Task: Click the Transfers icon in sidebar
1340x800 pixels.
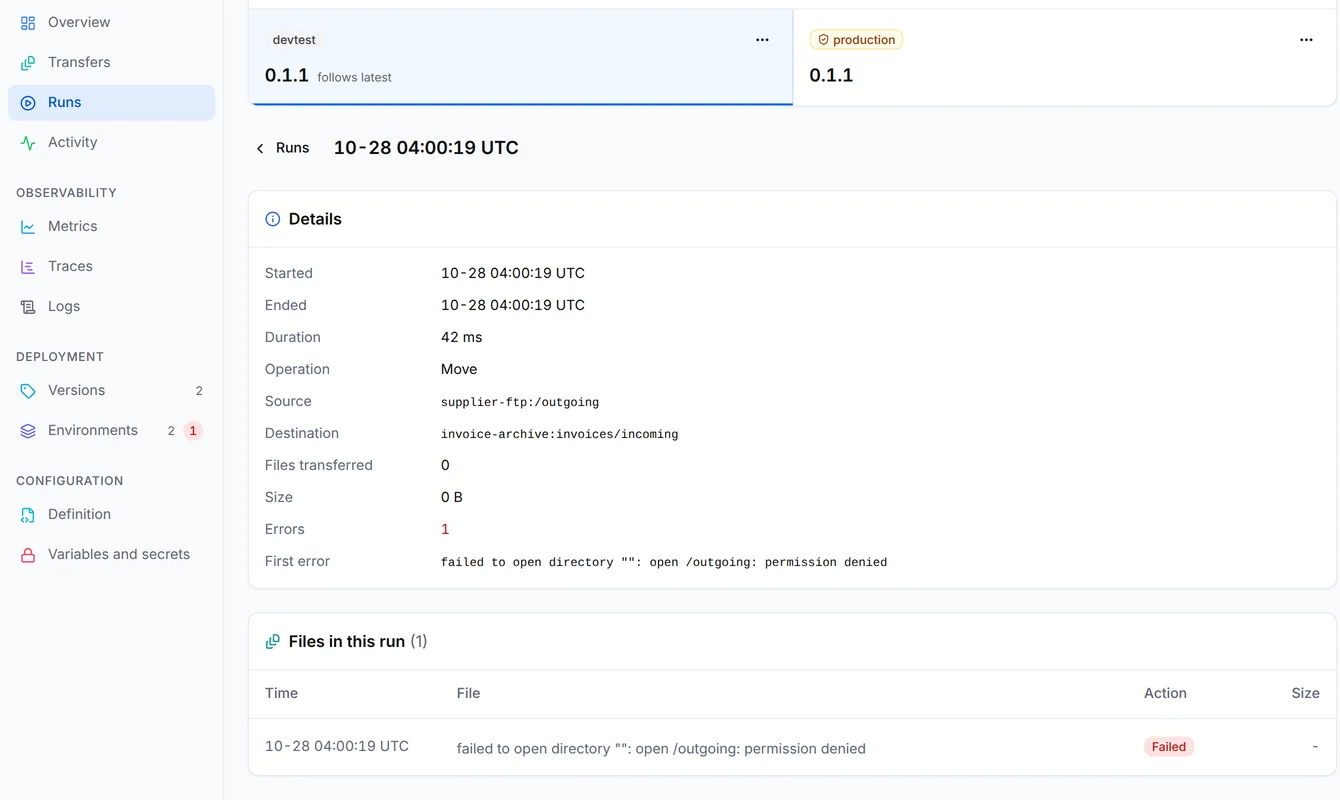Action: 28,62
